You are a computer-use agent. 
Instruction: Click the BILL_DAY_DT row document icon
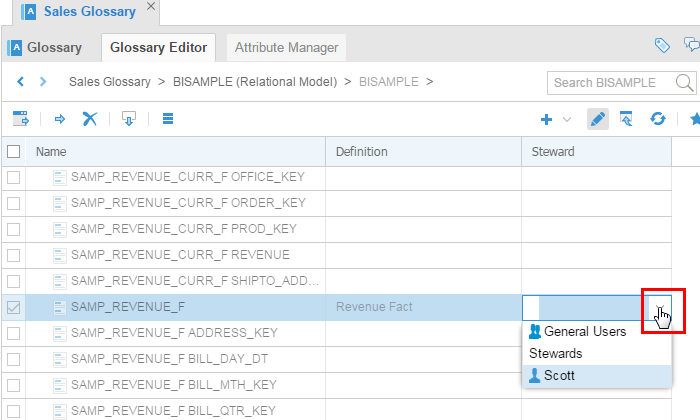(x=59, y=359)
